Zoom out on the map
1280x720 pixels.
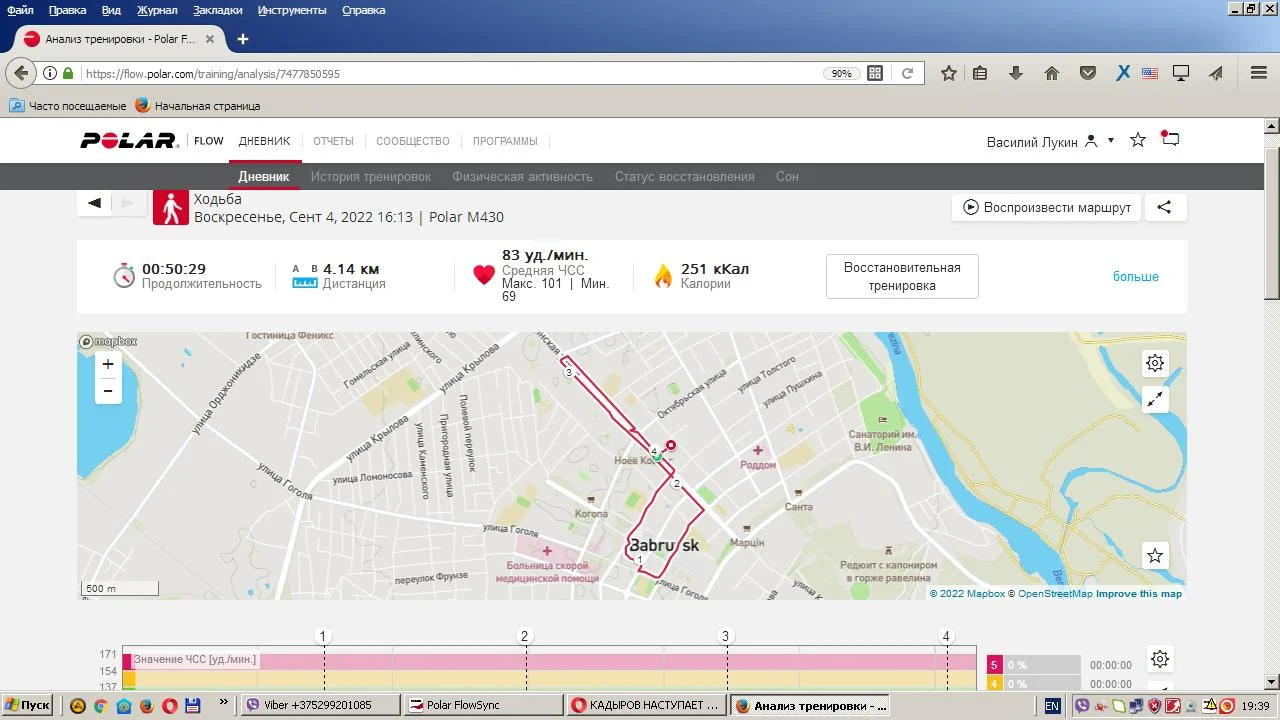pyautogui.click(x=108, y=391)
